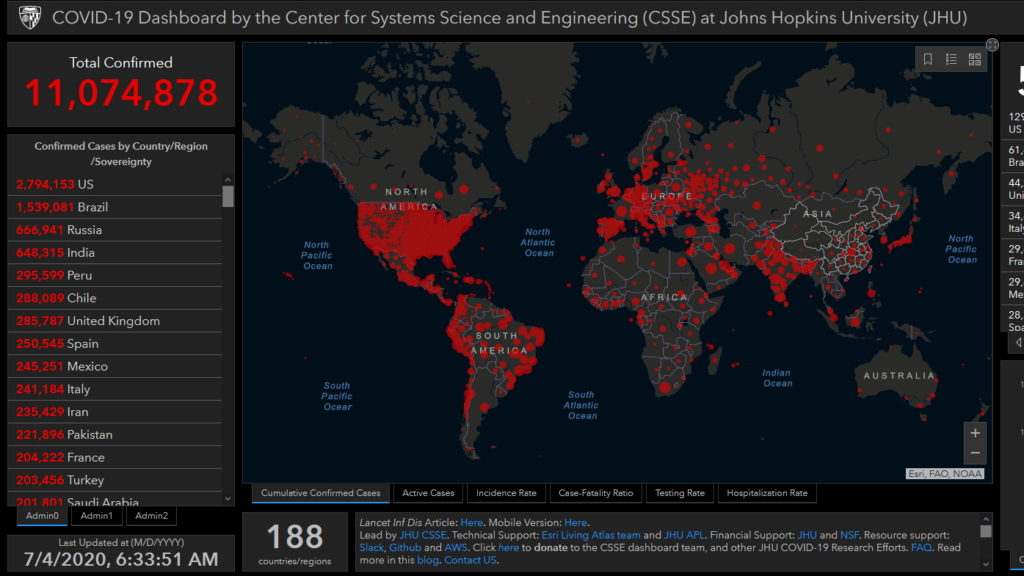Select the Active Cases tab
The width and height of the screenshot is (1024, 576).
(x=428, y=493)
